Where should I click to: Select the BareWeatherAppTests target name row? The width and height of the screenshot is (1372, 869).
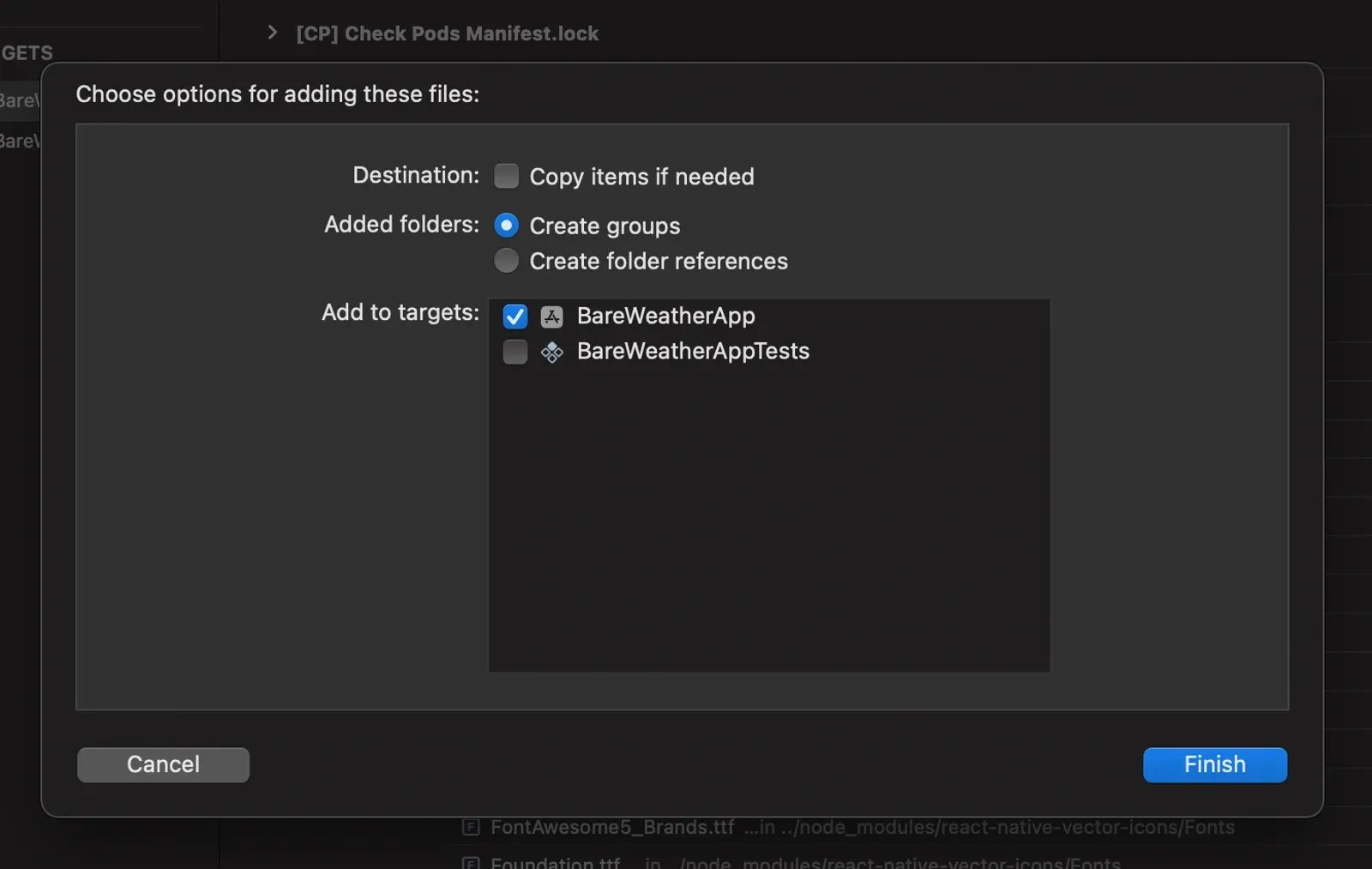pos(769,352)
